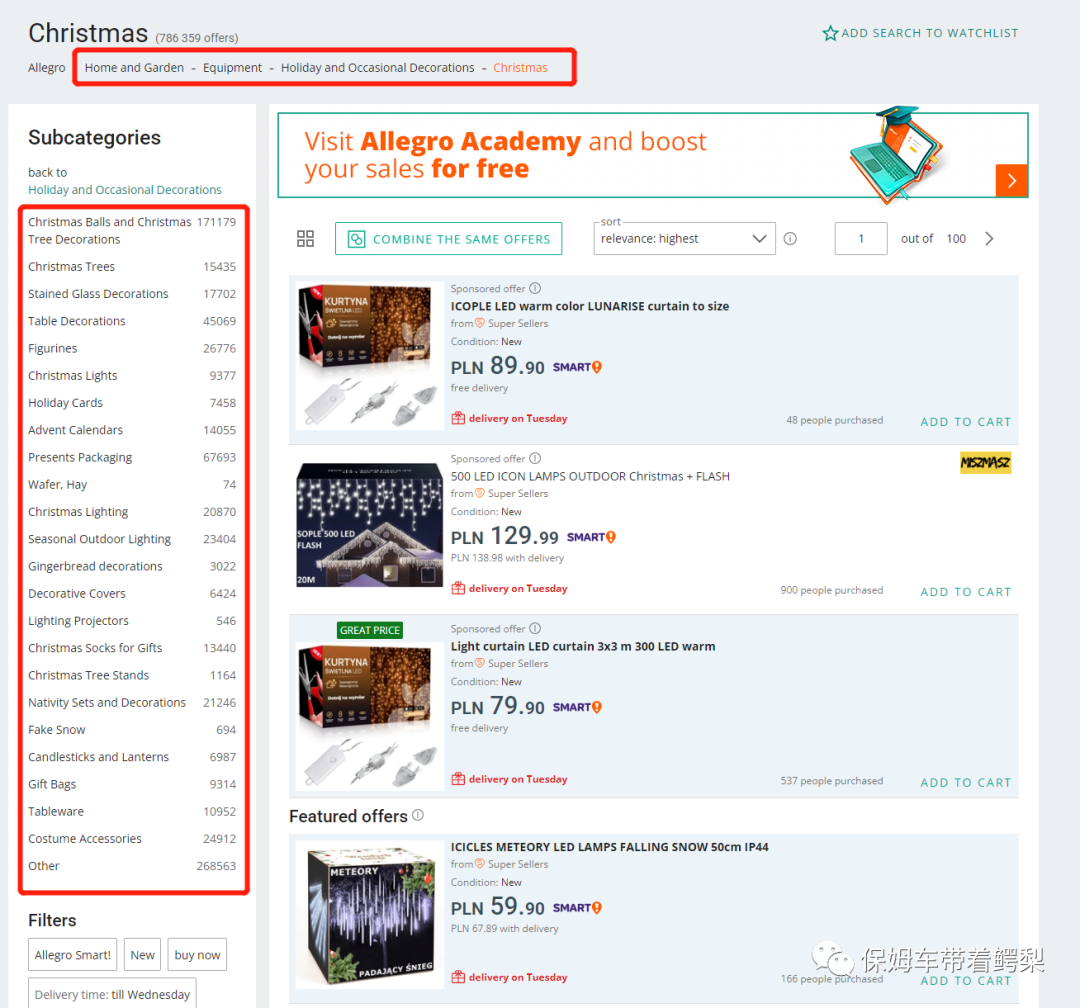
Task: Switch to grid view layout icon
Action: click(306, 239)
